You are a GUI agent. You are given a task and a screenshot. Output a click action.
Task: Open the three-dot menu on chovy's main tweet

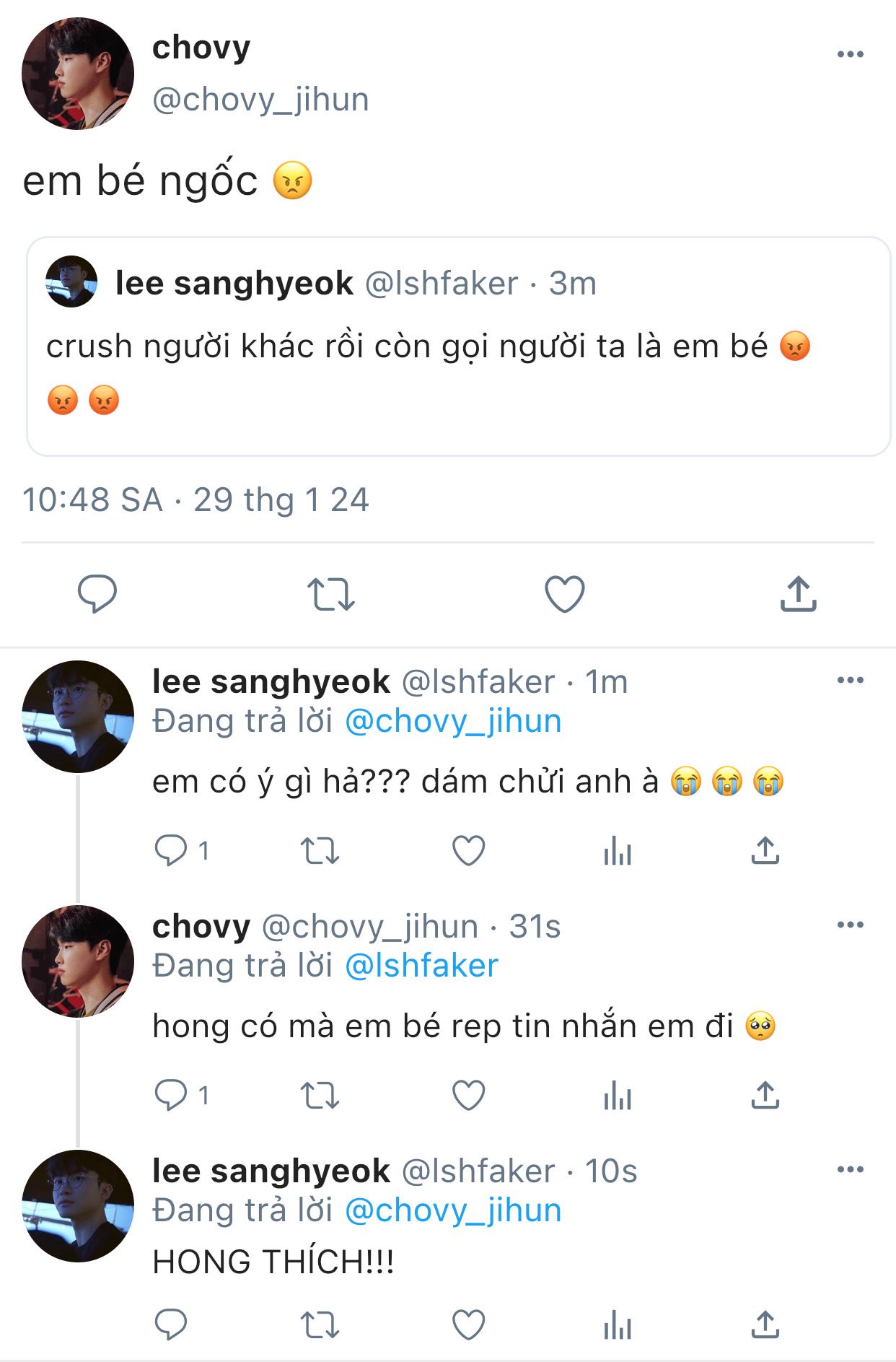[x=851, y=54]
